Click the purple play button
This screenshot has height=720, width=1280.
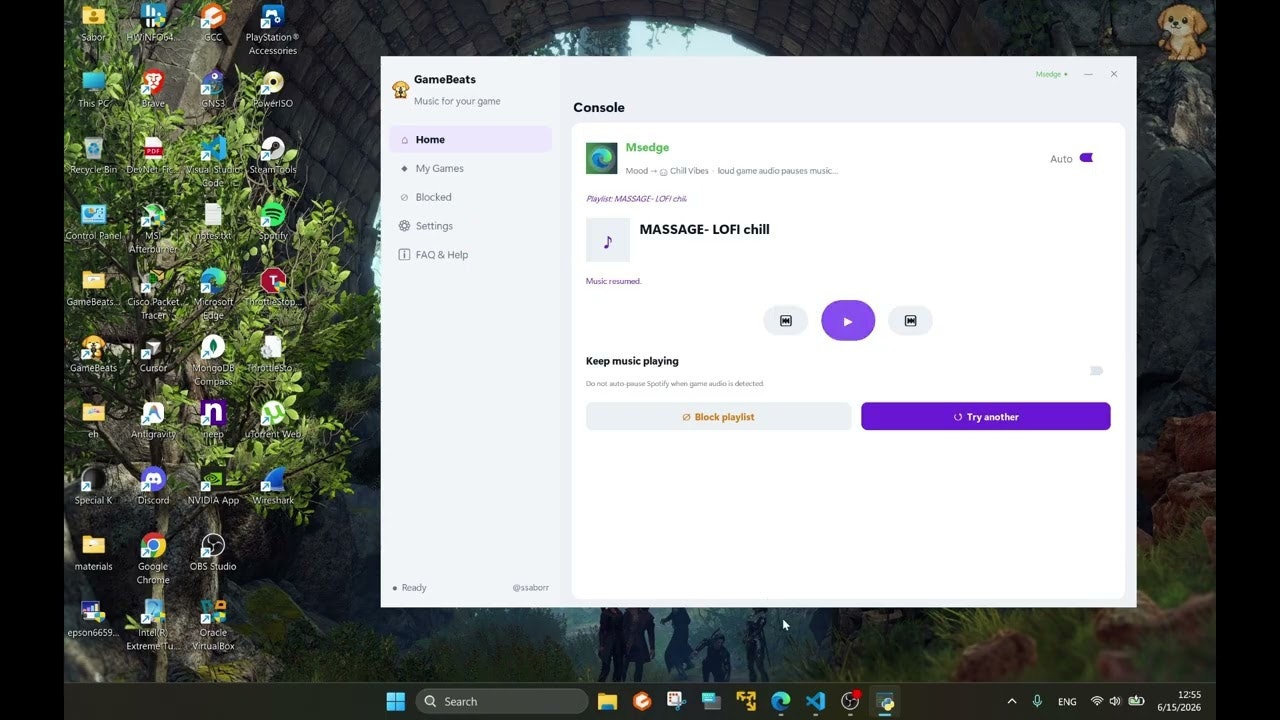848,321
